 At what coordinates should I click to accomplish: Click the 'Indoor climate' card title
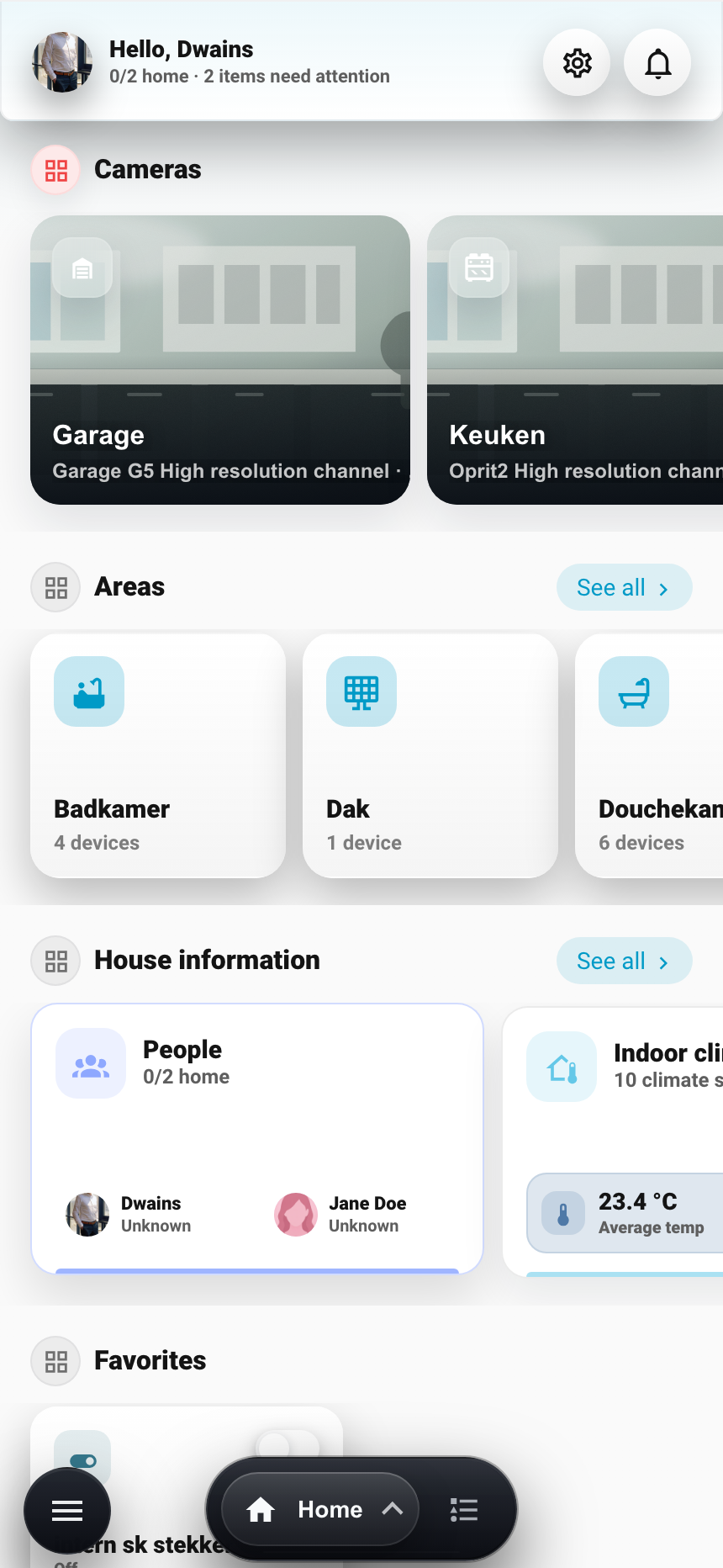tap(668, 1053)
